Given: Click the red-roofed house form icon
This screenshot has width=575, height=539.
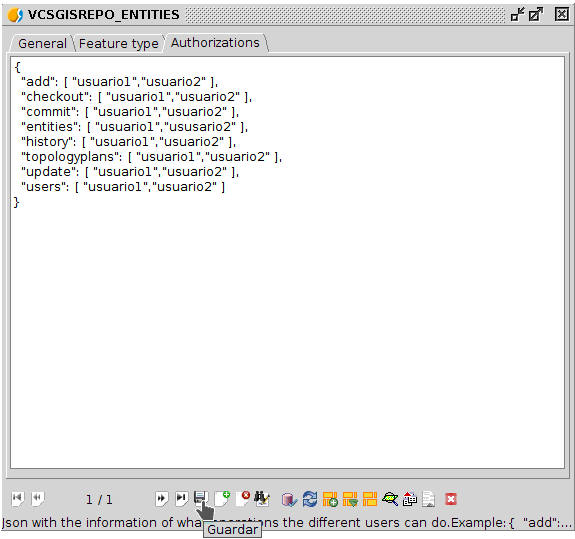Looking at the screenshot, I should (410, 499).
